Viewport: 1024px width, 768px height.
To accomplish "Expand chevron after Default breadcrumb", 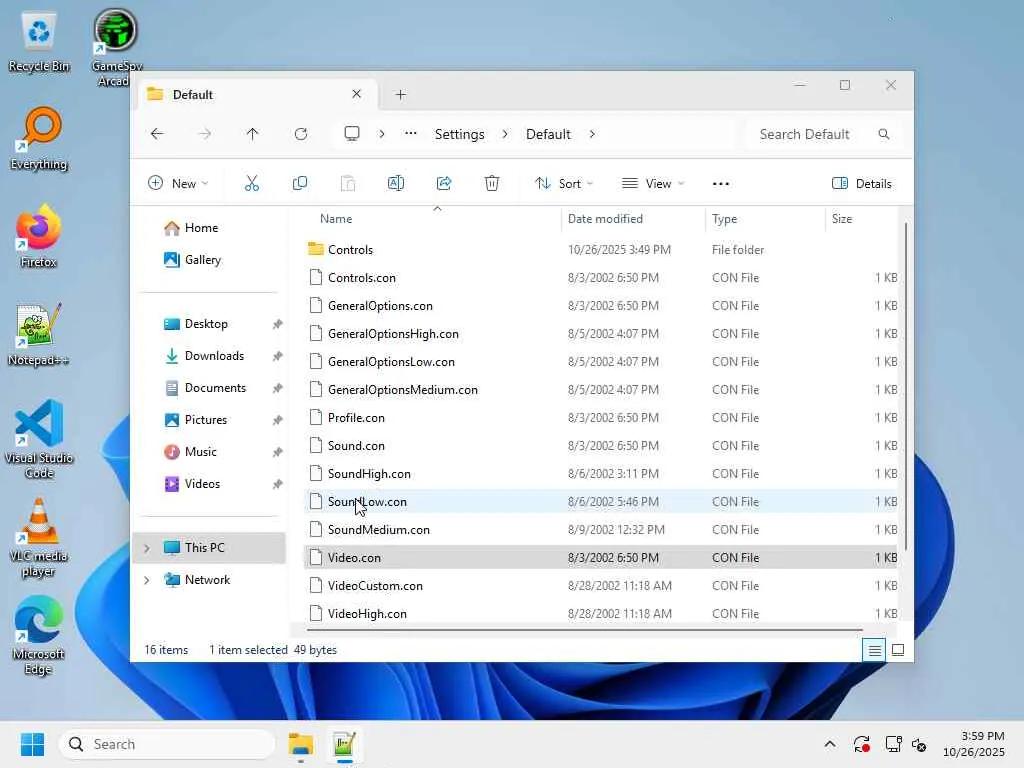I will pyautogui.click(x=592, y=134).
